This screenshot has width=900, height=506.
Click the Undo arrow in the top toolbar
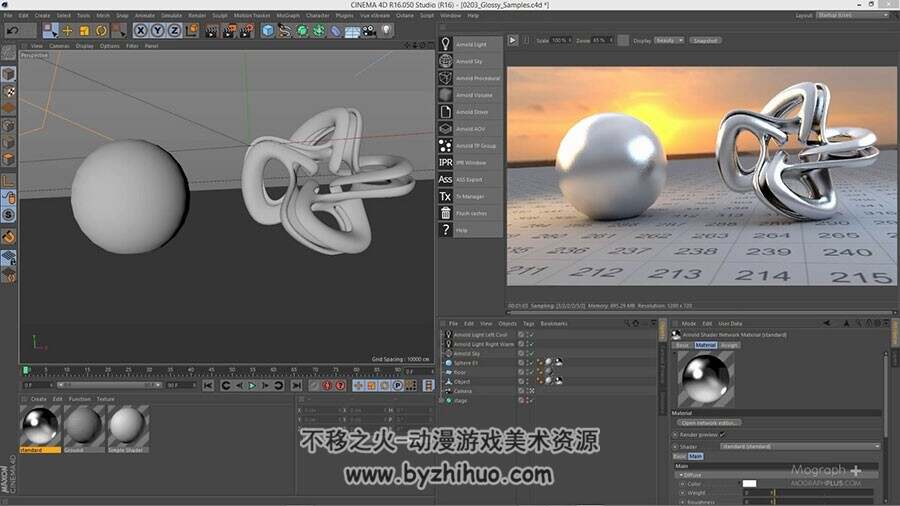pyautogui.click(x=14, y=30)
